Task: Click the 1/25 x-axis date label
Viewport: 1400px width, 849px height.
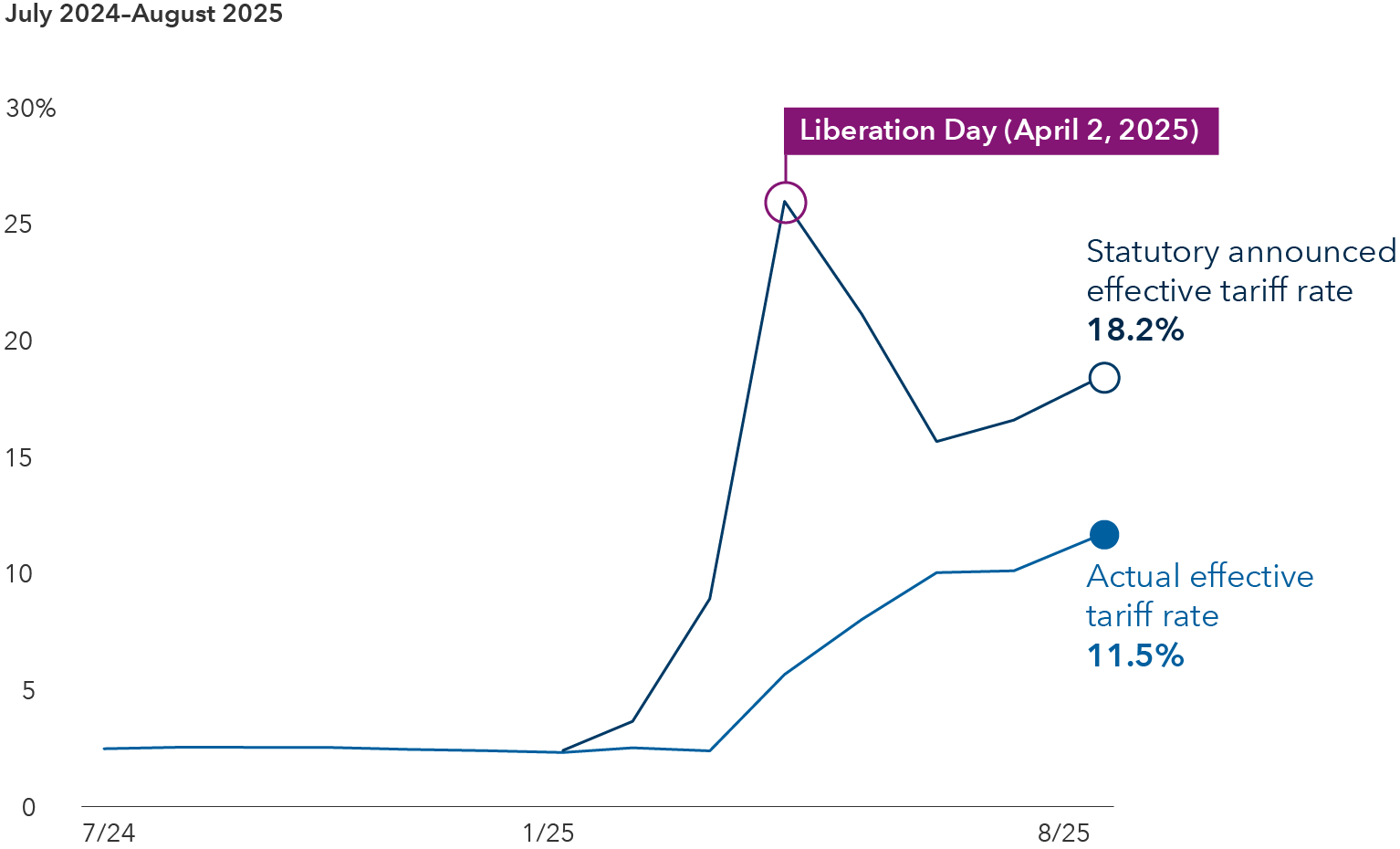Action: click(549, 833)
